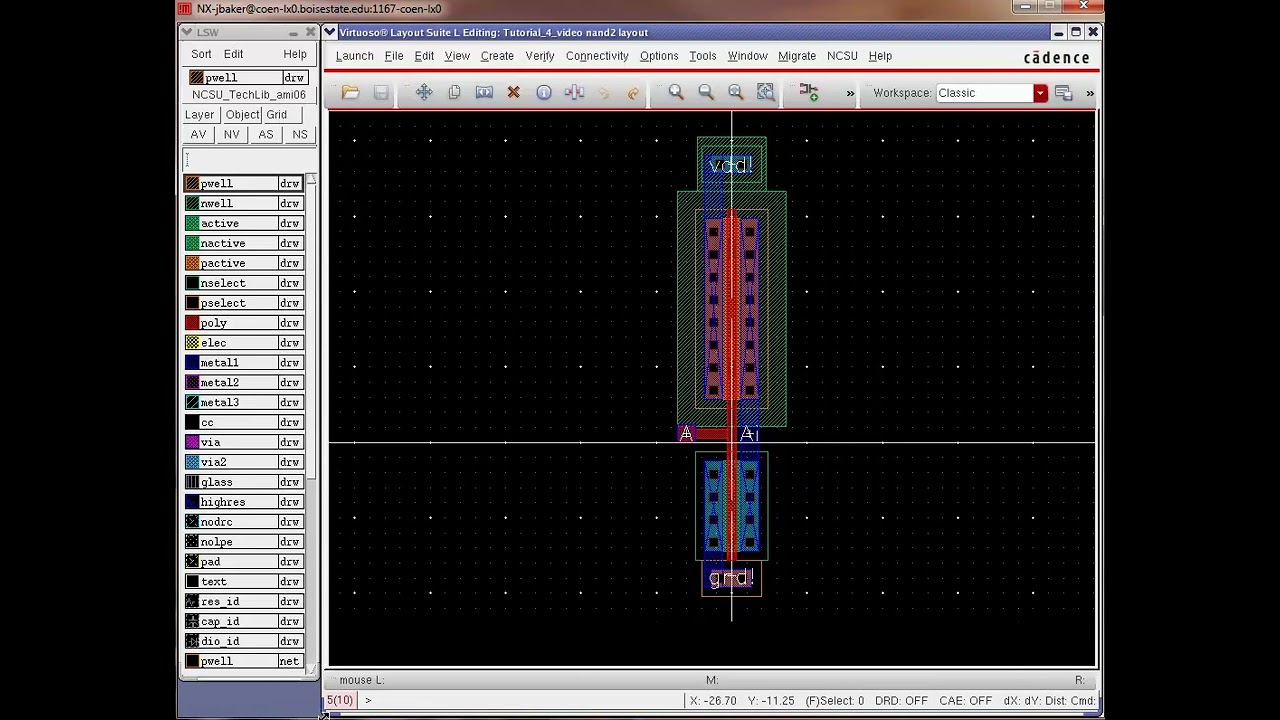The height and width of the screenshot is (720, 1280).
Task: Click the gnd! label in layout
Action: [731, 579]
